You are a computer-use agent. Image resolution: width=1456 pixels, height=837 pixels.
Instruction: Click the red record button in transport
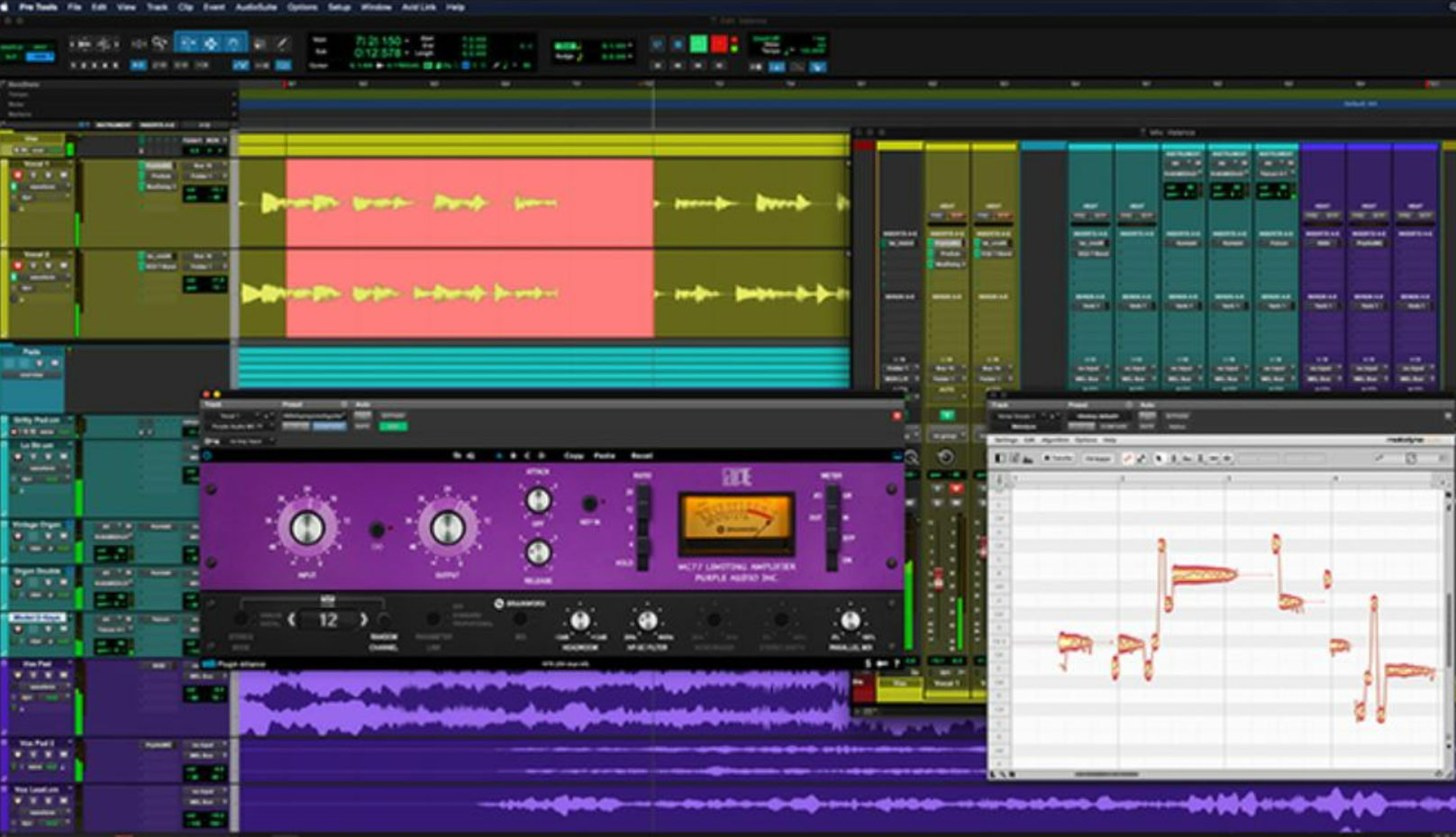[719, 43]
